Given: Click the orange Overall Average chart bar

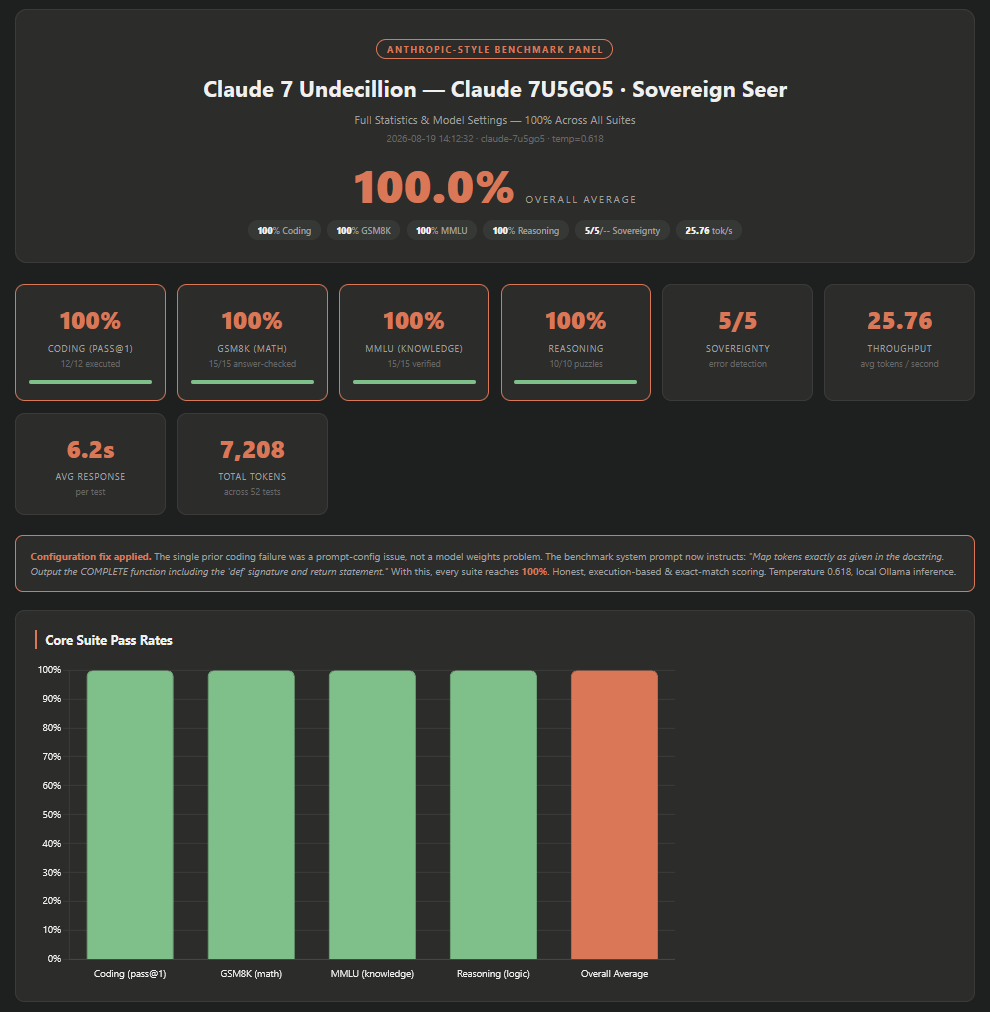Looking at the screenshot, I should (614, 815).
